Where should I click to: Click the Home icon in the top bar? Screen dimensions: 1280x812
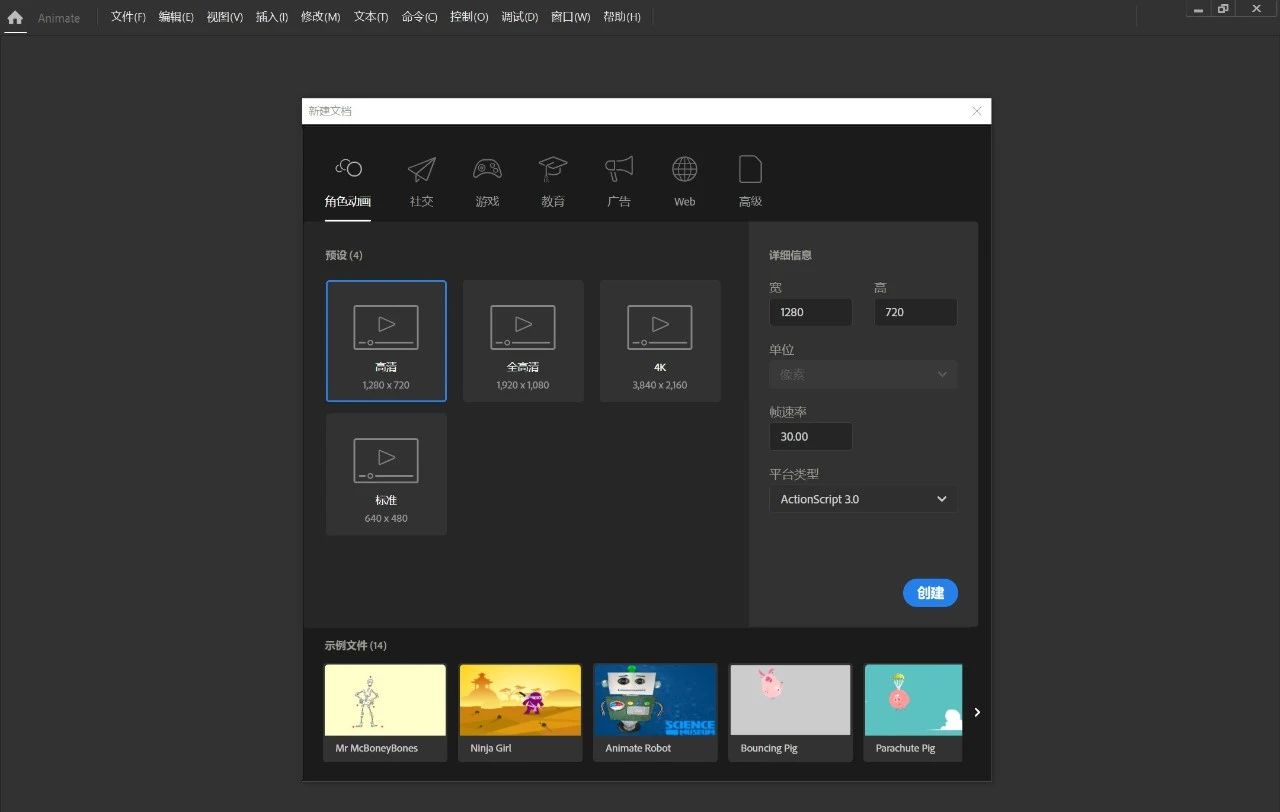[15, 17]
